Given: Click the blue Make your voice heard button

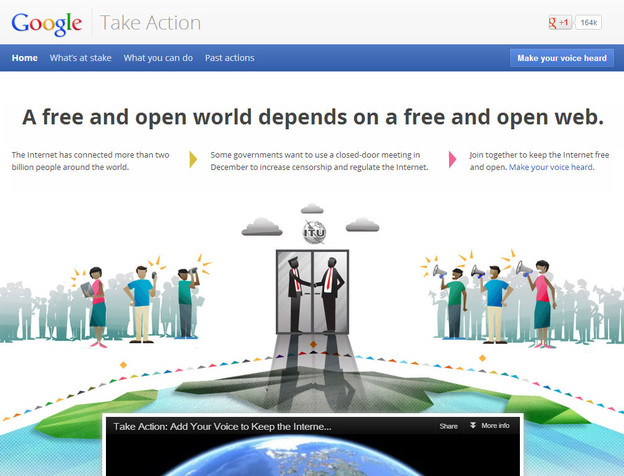Looking at the screenshot, I should pos(562,58).
